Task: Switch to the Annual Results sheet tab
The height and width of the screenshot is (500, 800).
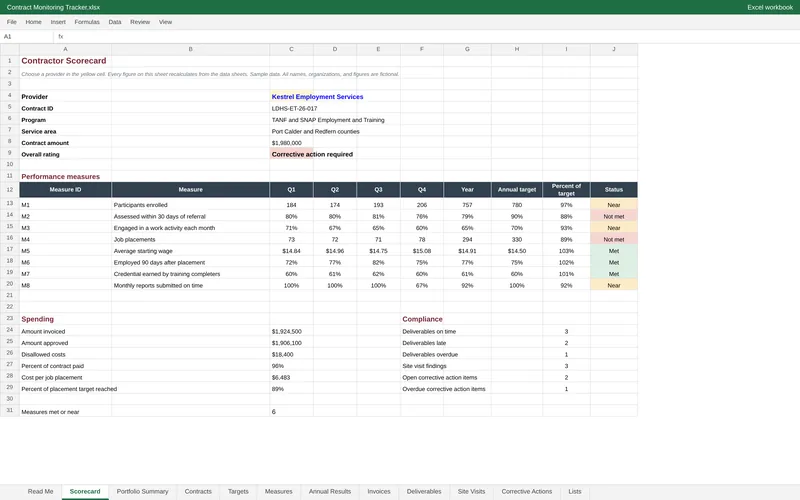Action: [330, 491]
